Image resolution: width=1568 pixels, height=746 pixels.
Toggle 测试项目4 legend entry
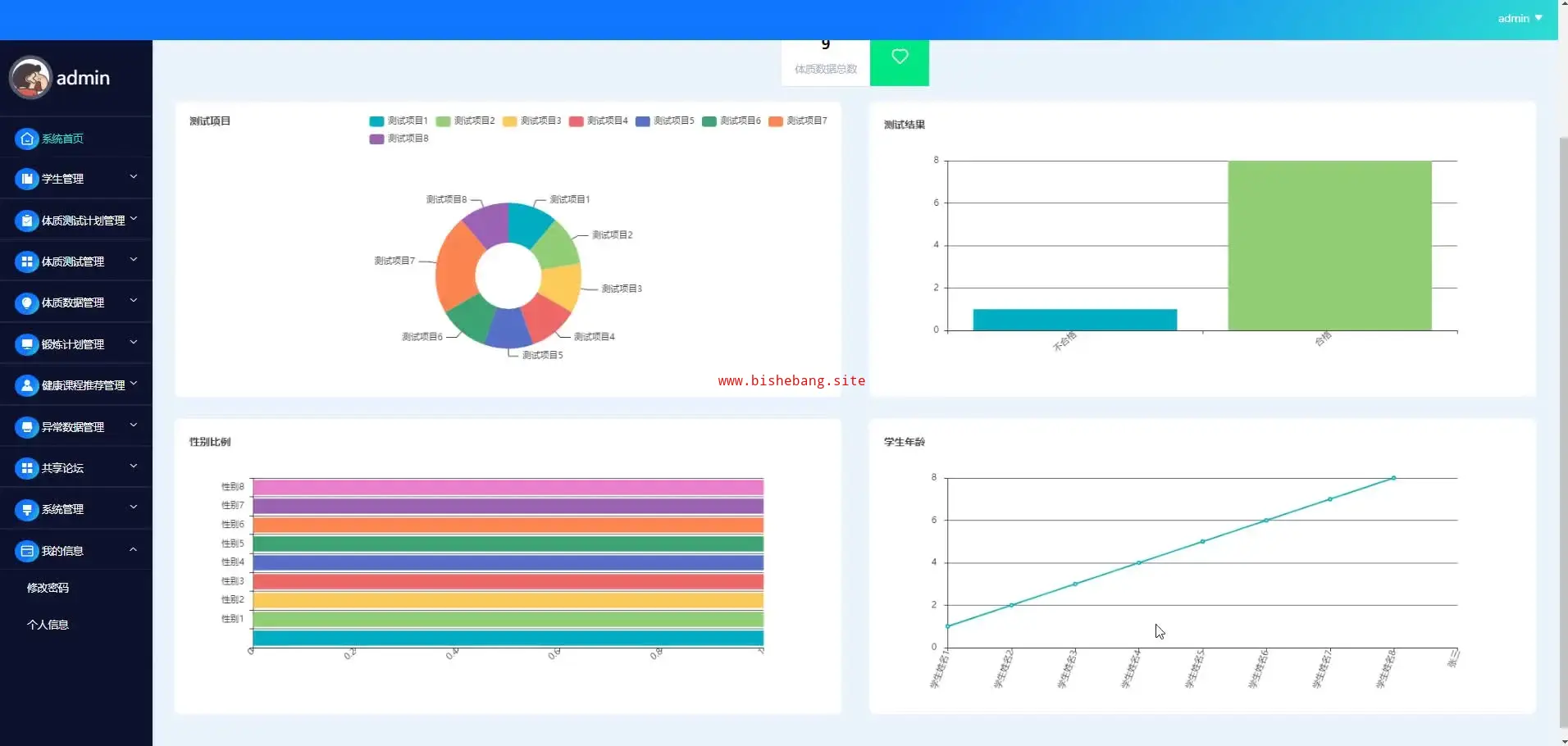pyautogui.click(x=599, y=121)
